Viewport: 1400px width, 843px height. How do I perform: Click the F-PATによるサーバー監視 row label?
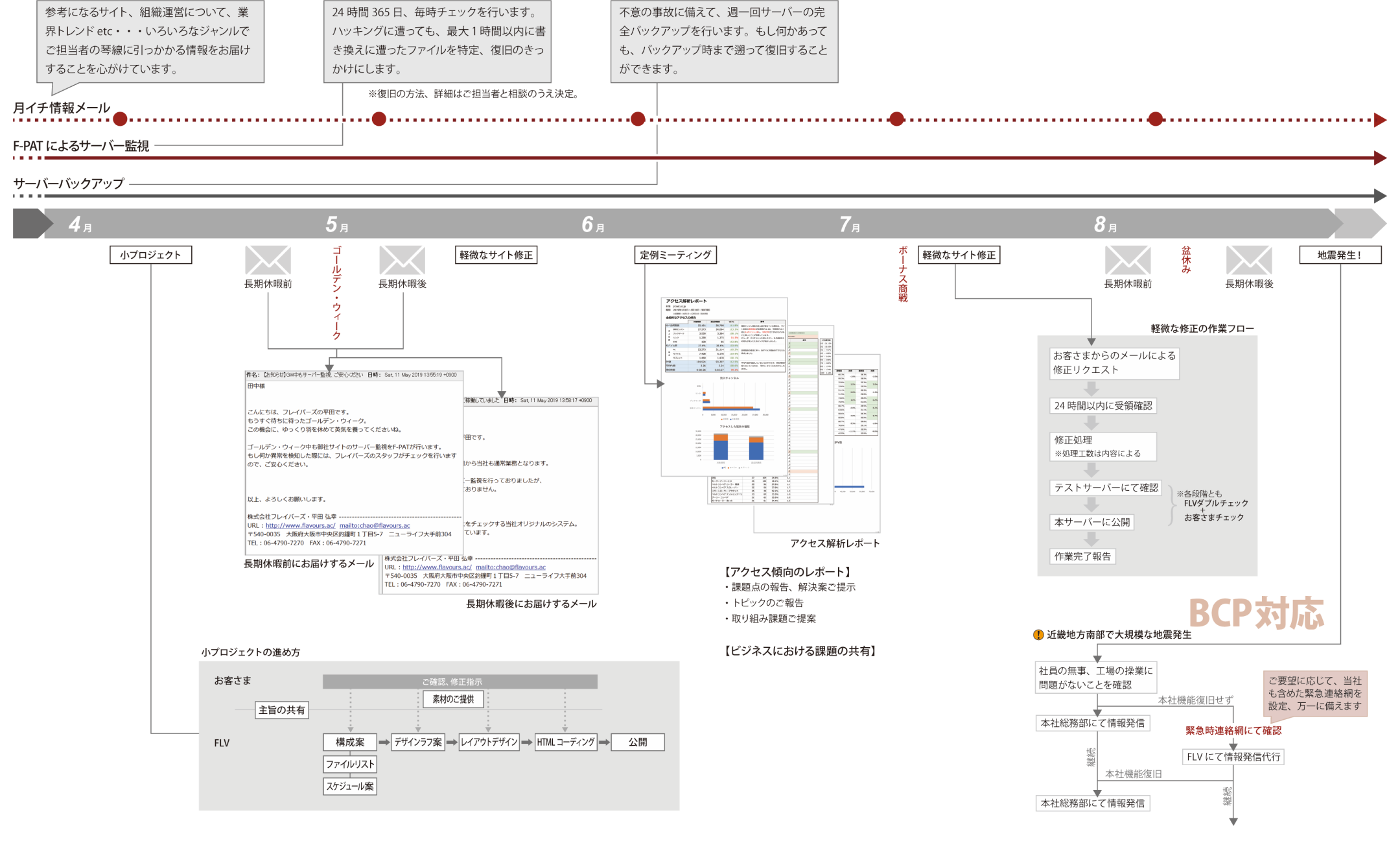point(81,146)
